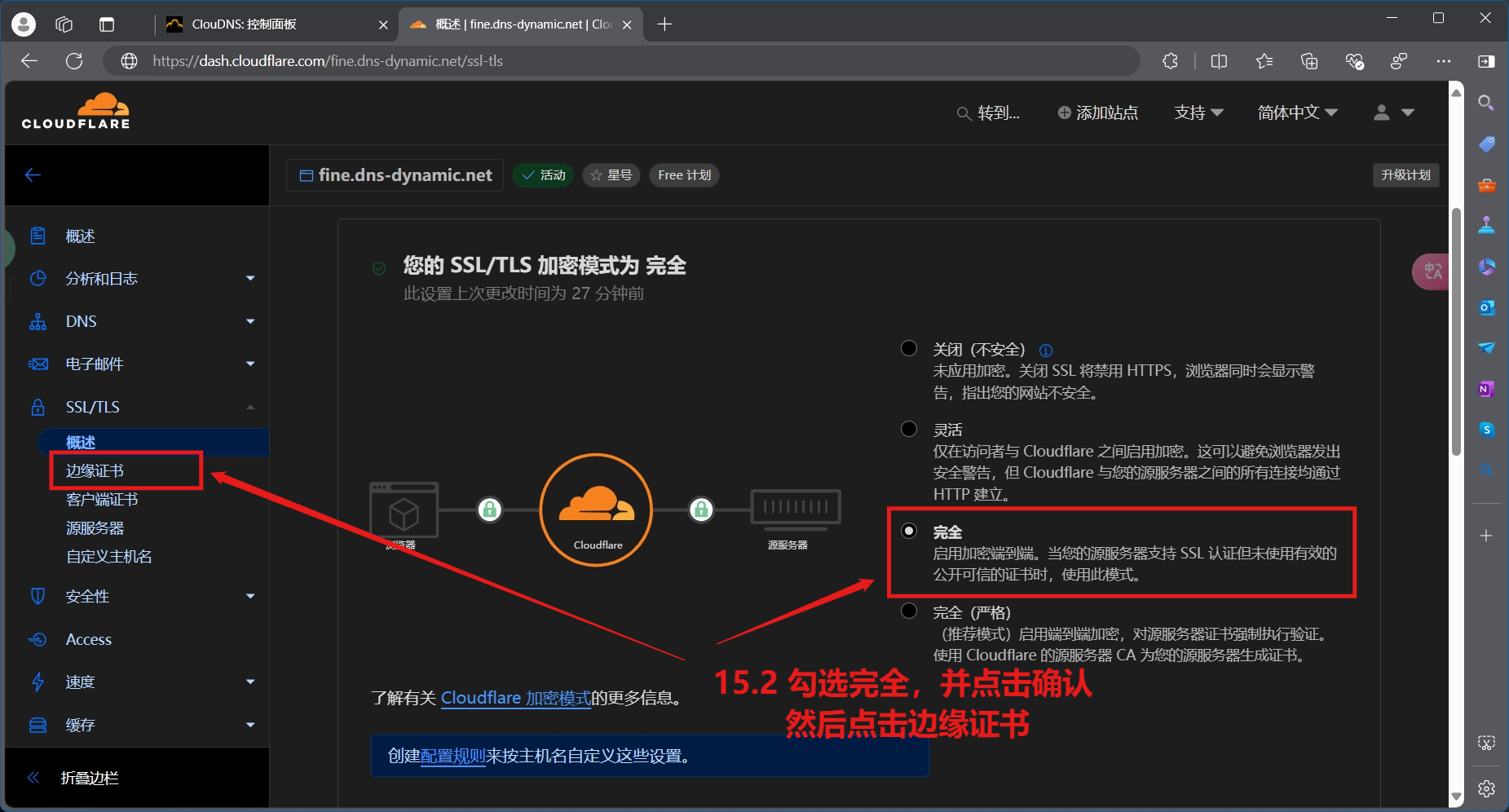The image size is (1509, 812).
Task: Click the SSL/TLS lock icon
Action: pos(38,407)
